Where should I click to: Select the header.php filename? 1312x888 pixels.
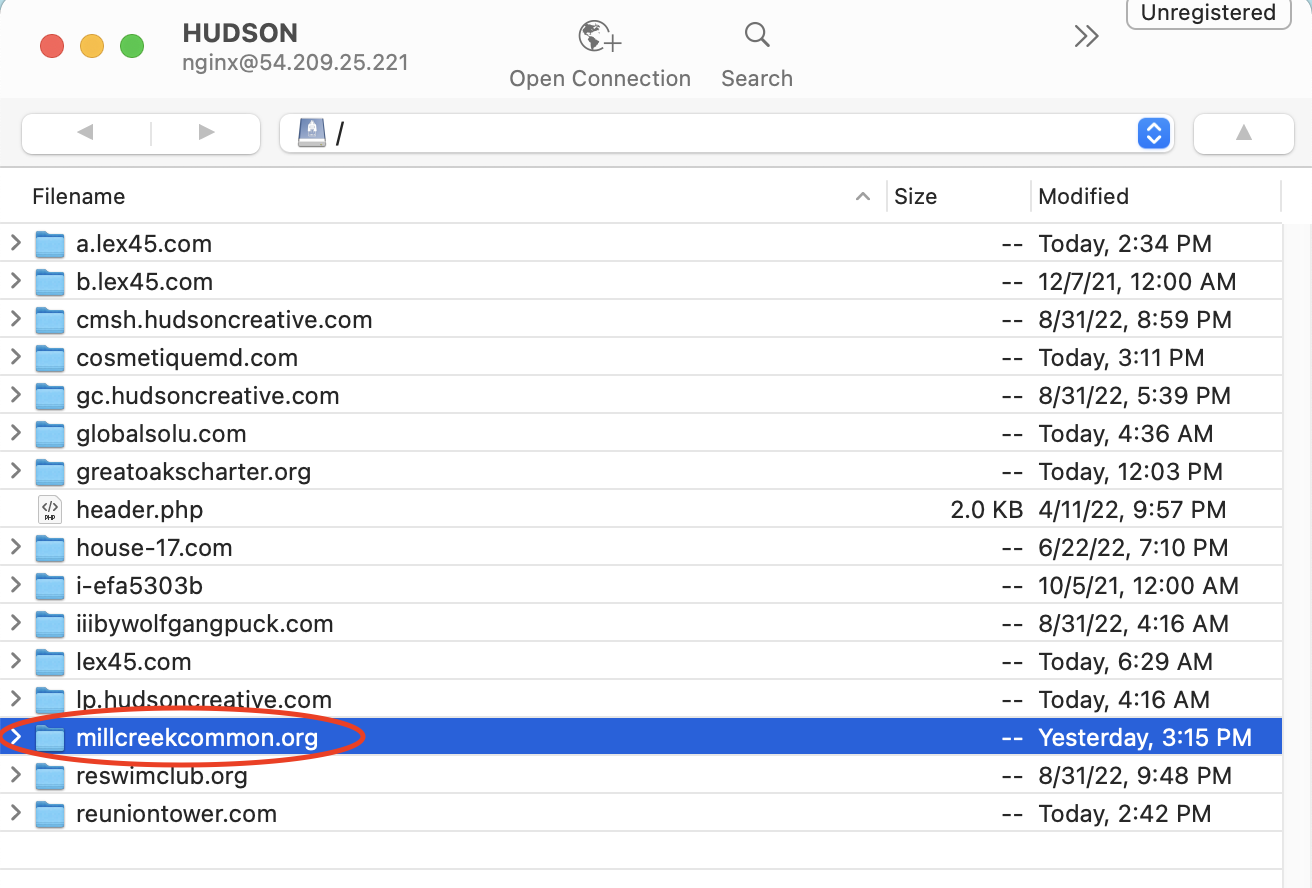point(140,509)
